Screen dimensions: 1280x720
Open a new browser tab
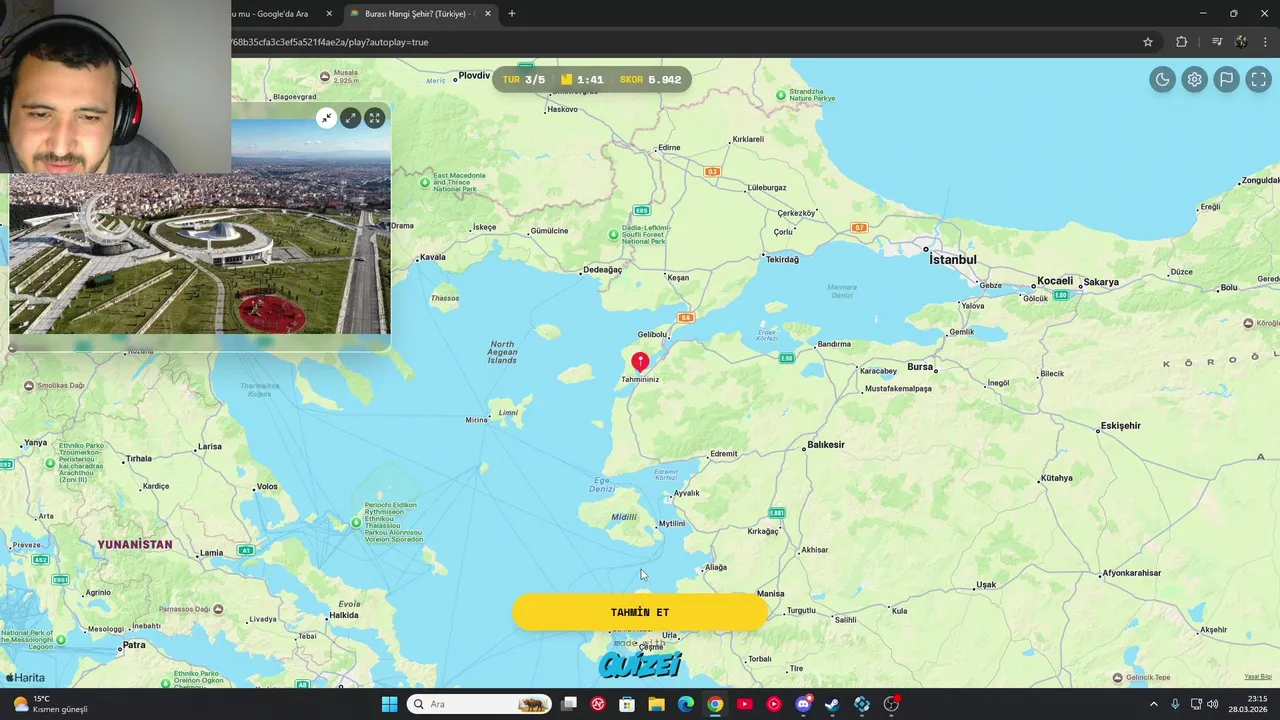coord(512,14)
